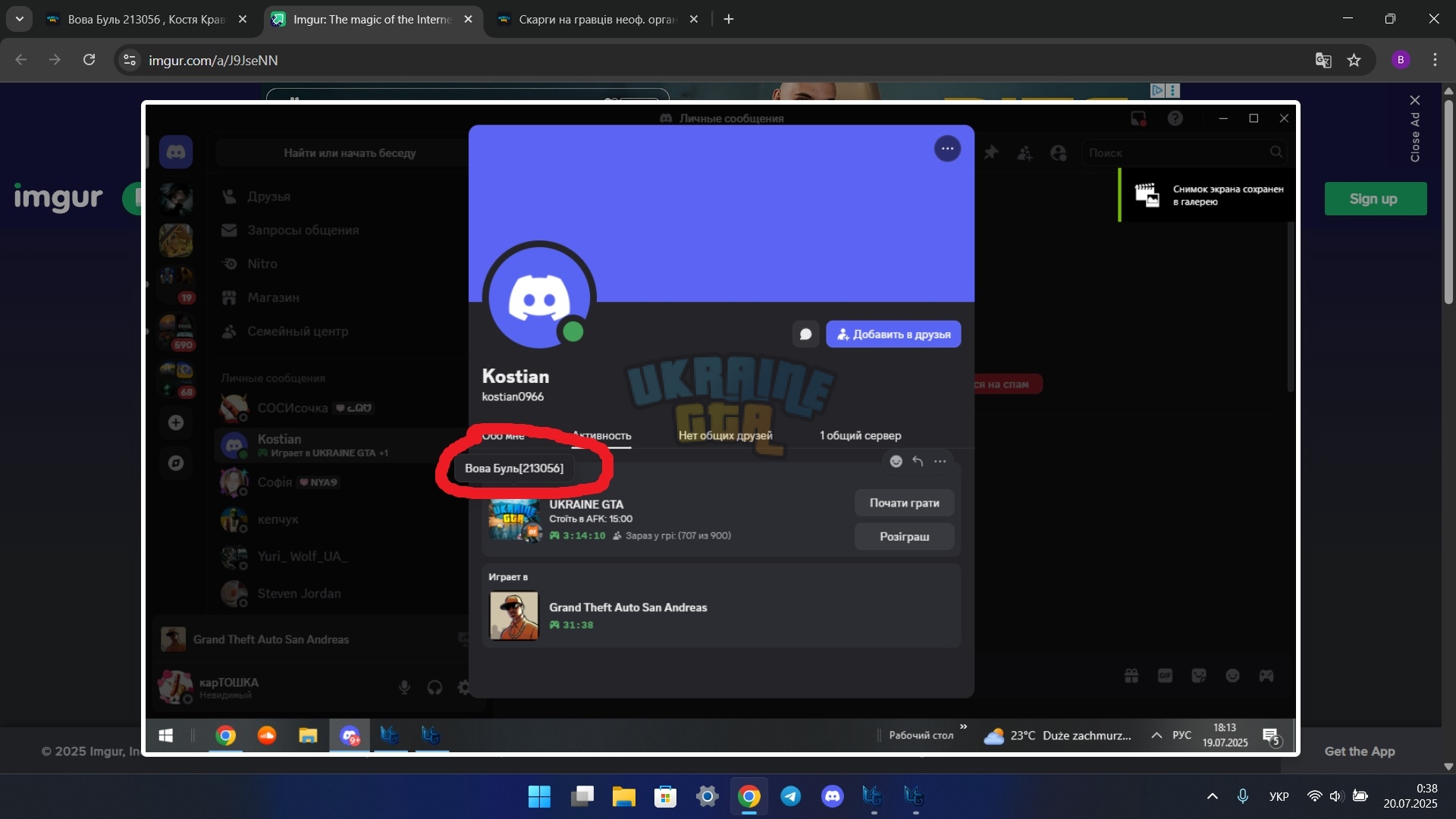1456x819 pixels.
Task: Click the pinned messages icon in Discord
Action: coord(991,152)
